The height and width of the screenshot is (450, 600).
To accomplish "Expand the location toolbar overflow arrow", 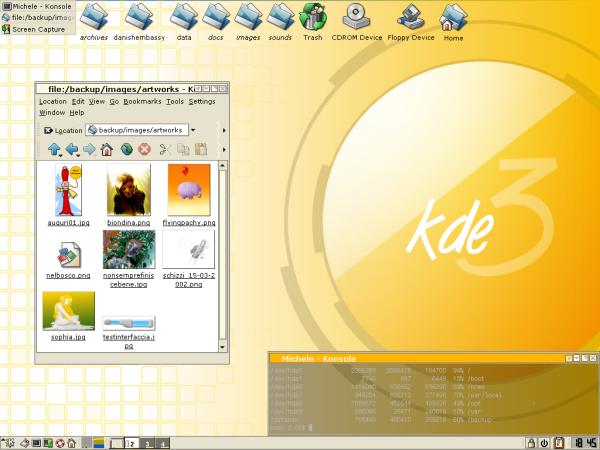I will (224, 130).
